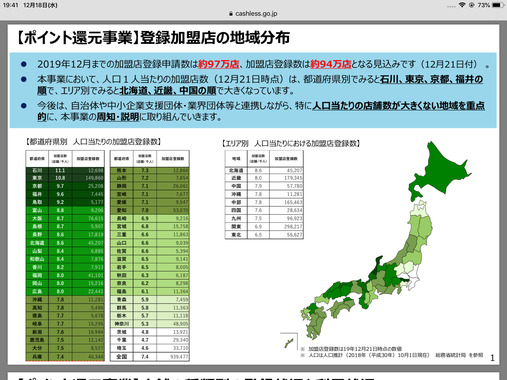Viewport: 507px width, 380px height.
Task: Tap the 島根 cell in prefecture table
Action: pos(37,226)
